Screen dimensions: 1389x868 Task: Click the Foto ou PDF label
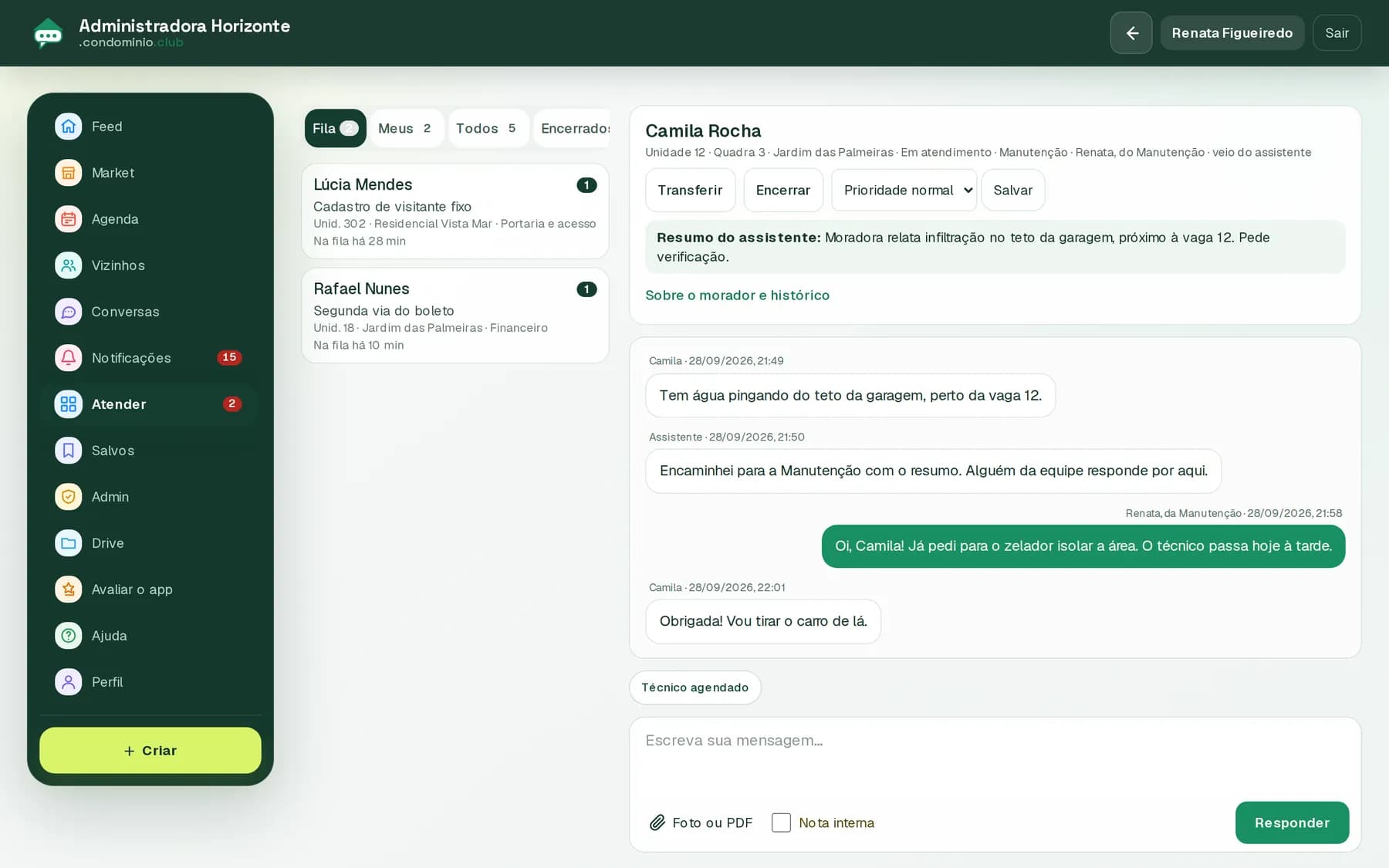point(712,822)
